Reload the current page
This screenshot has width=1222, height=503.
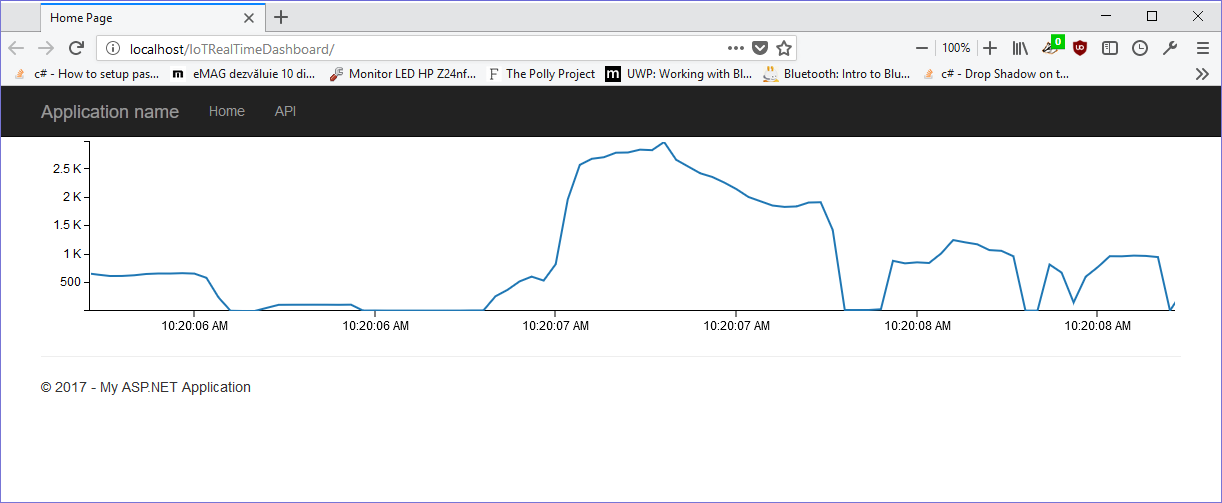tap(76, 48)
